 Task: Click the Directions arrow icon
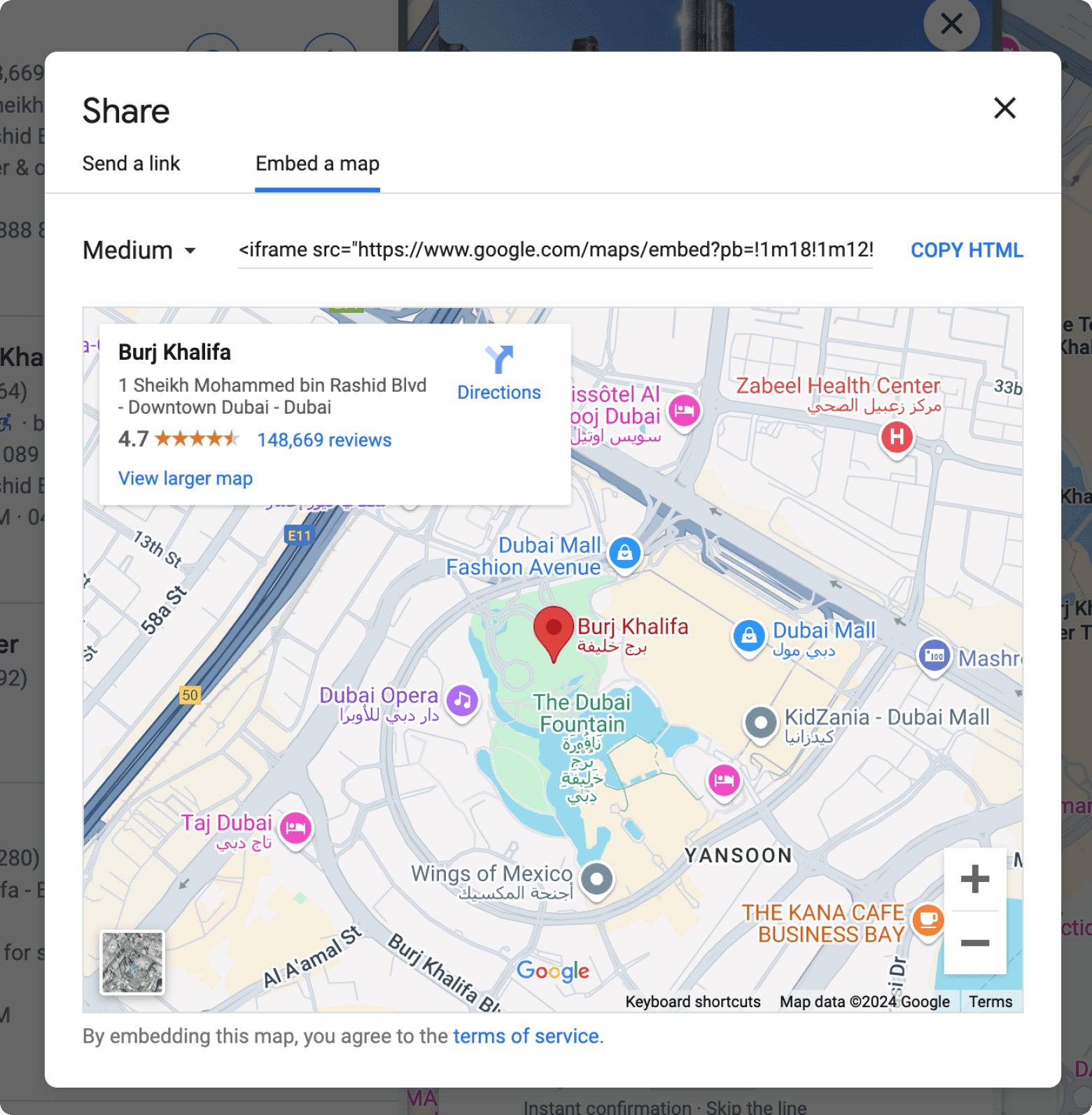[499, 359]
